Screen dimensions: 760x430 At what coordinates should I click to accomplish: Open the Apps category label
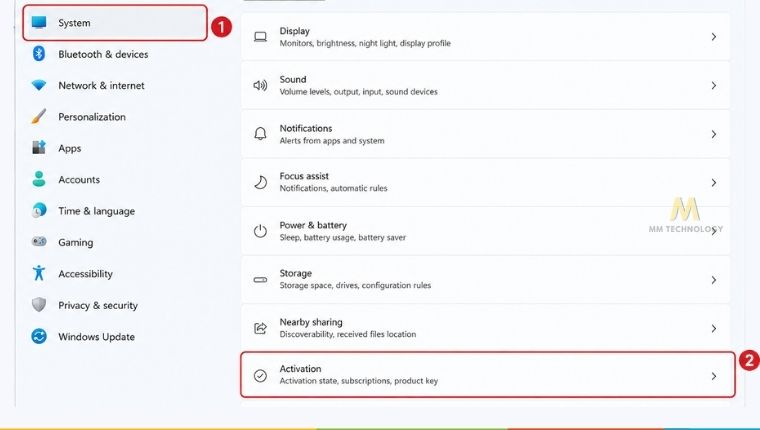[x=69, y=148]
